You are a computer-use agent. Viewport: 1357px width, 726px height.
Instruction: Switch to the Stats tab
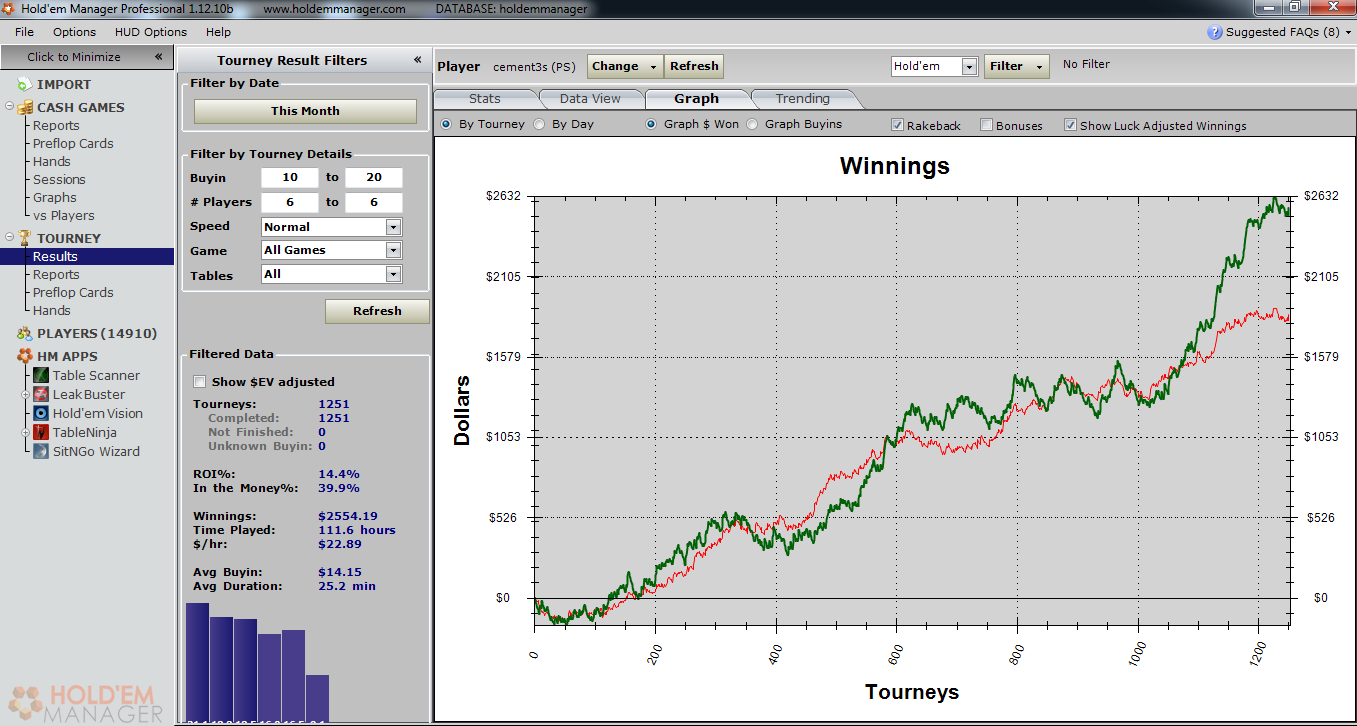(485, 99)
